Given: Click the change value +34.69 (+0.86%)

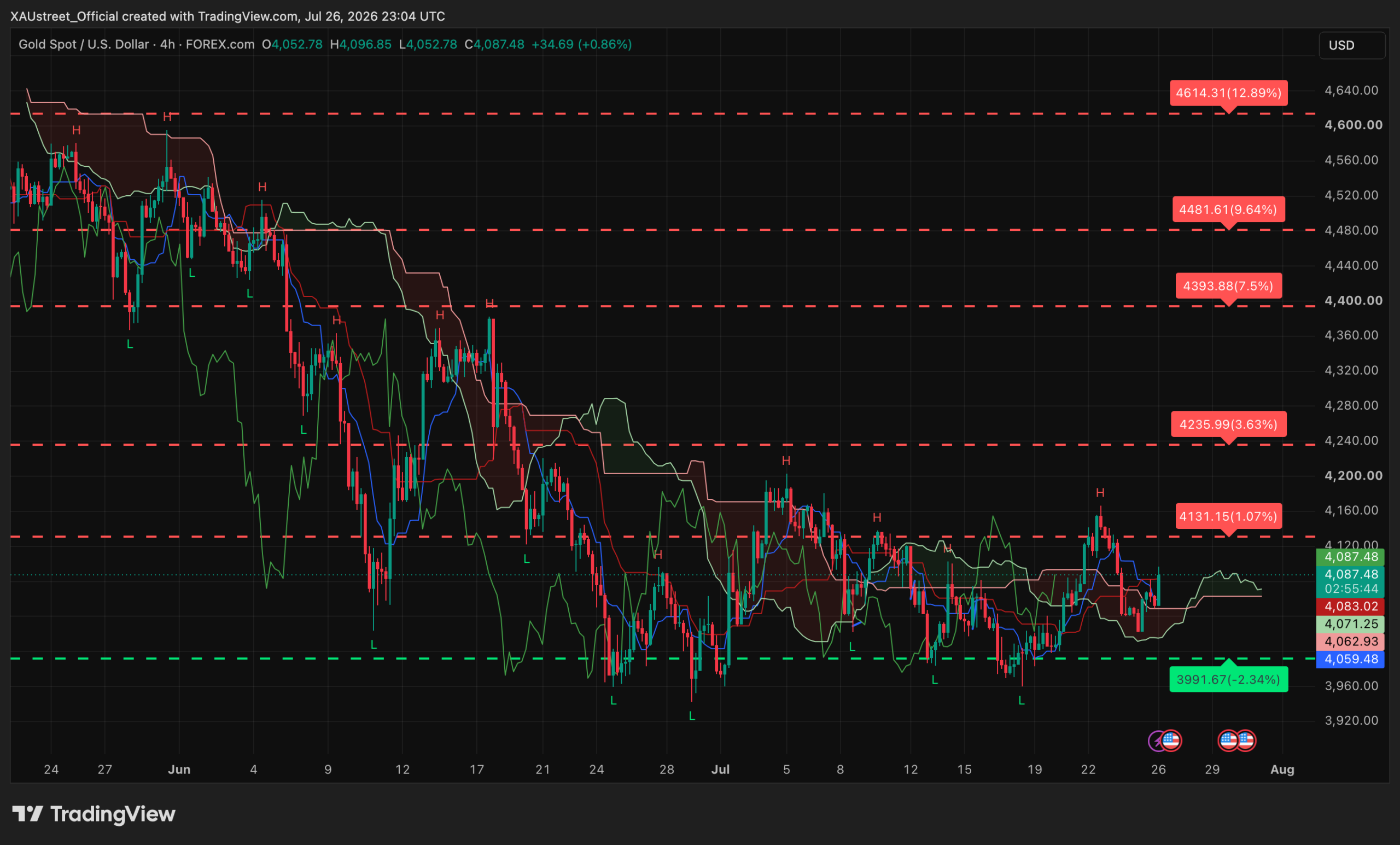Looking at the screenshot, I should coord(581,44).
